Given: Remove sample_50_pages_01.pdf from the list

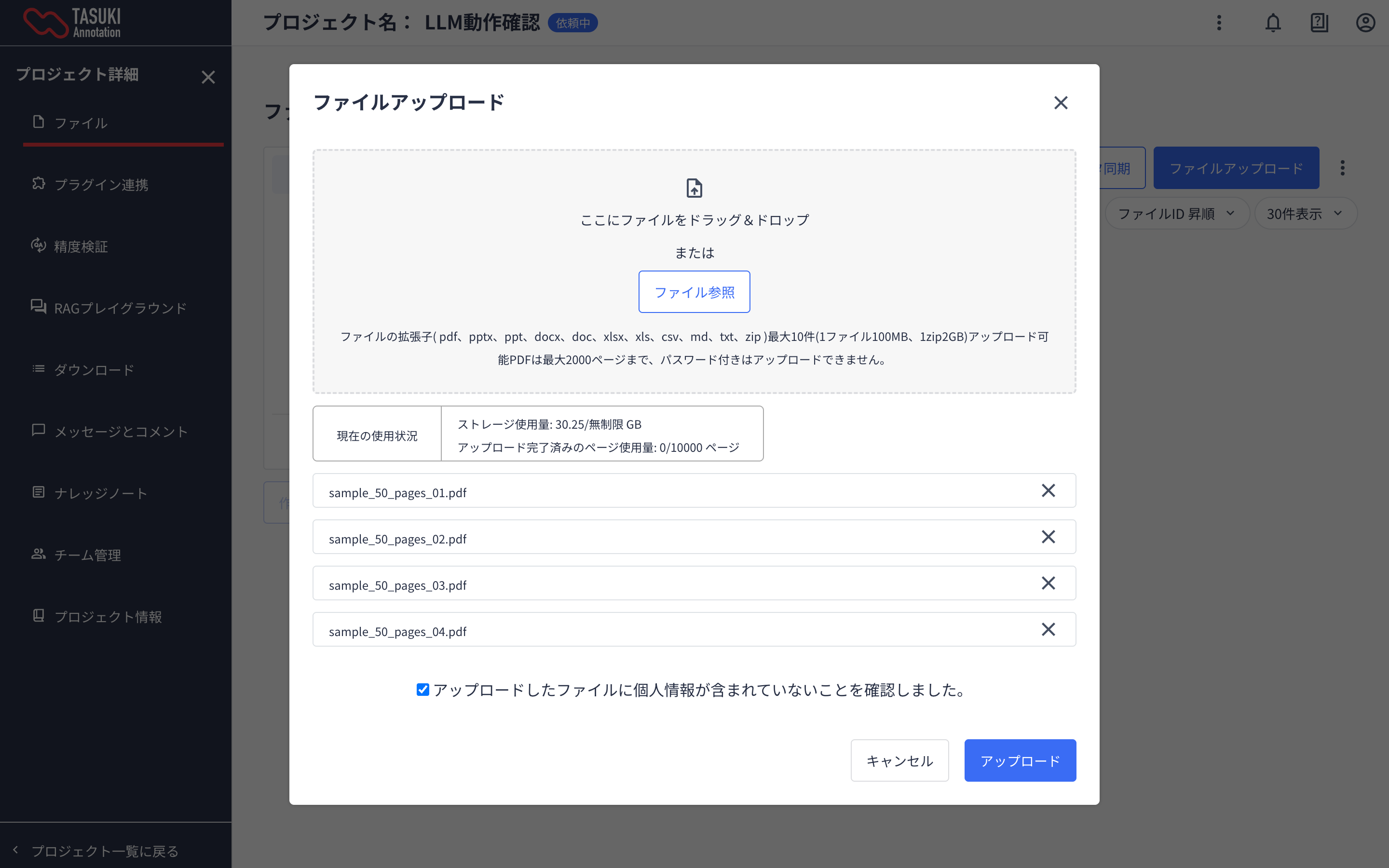Looking at the screenshot, I should tap(1048, 491).
